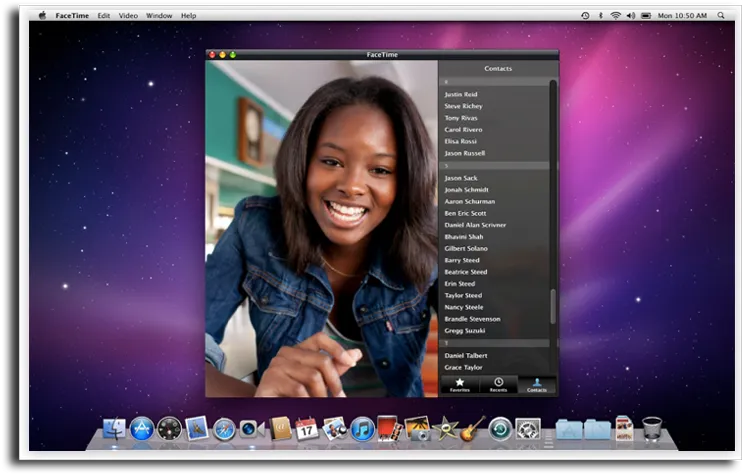Launch Safari compass icon in Dock

pyautogui.click(x=224, y=429)
